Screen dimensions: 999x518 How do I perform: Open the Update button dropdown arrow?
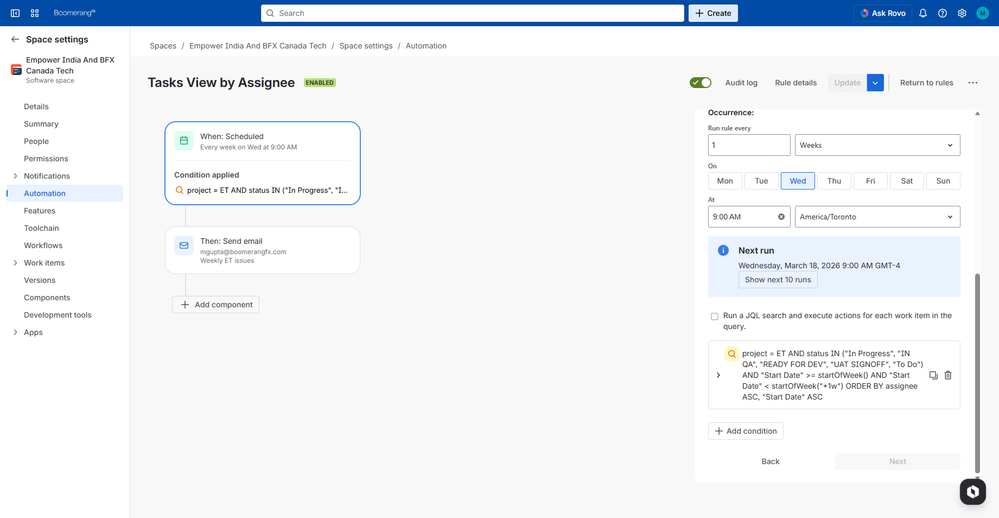tap(875, 83)
